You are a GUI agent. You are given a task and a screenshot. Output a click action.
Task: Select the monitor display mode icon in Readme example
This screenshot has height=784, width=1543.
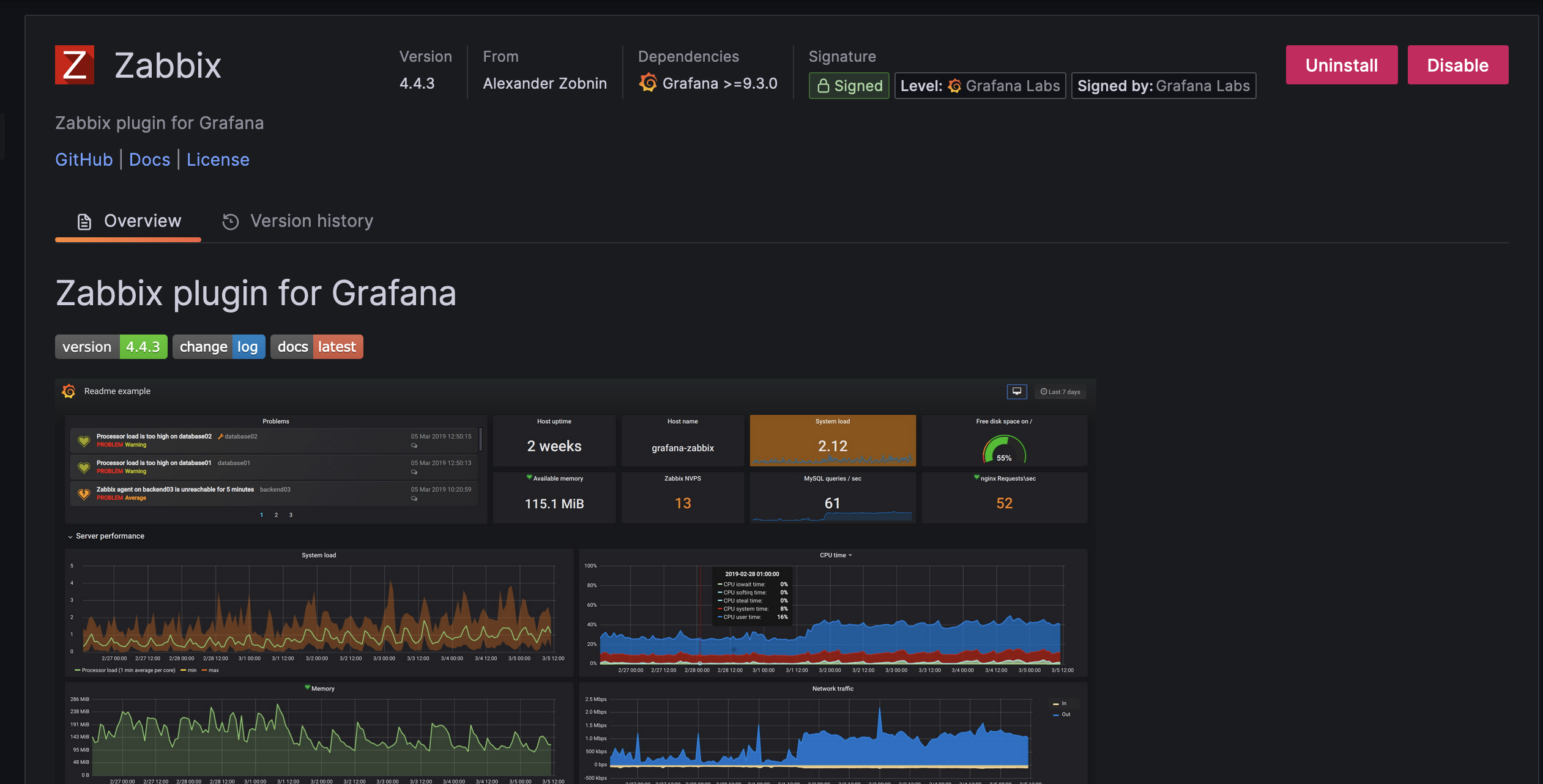coord(1017,391)
